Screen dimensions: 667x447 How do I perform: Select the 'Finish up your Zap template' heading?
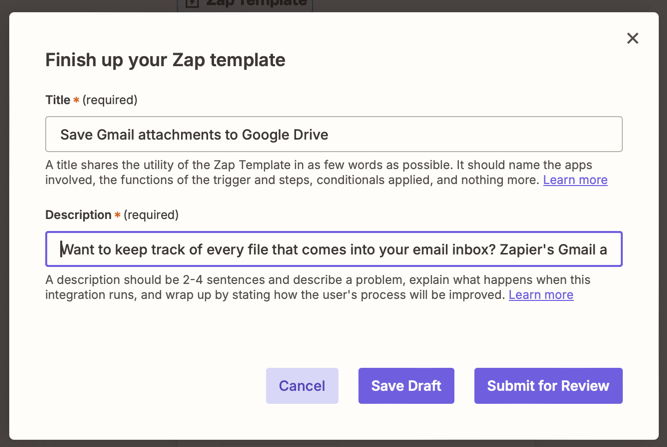pyautogui.click(x=165, y=60)
